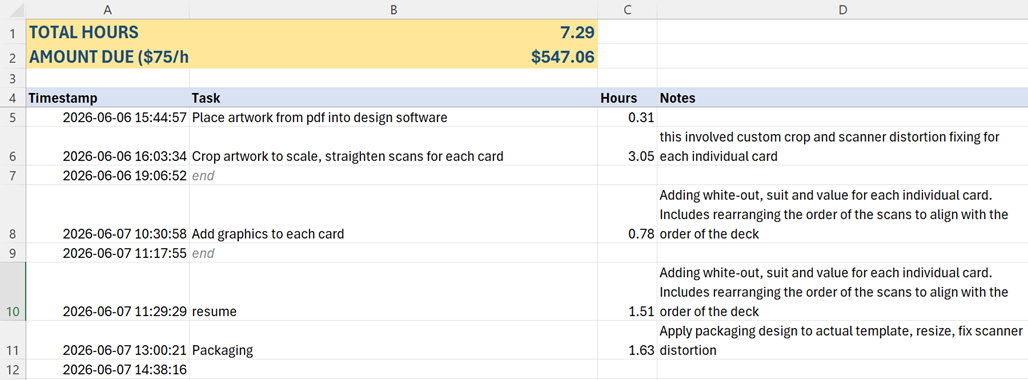Click the Notes header cell

[x=842, y=98]
